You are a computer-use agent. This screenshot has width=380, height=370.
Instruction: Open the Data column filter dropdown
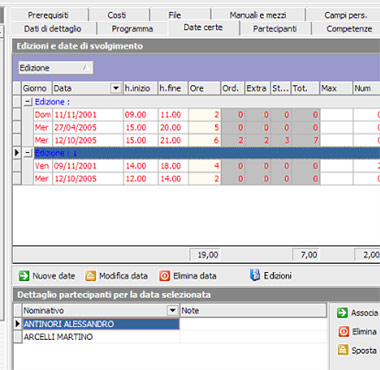click(116, 88)
